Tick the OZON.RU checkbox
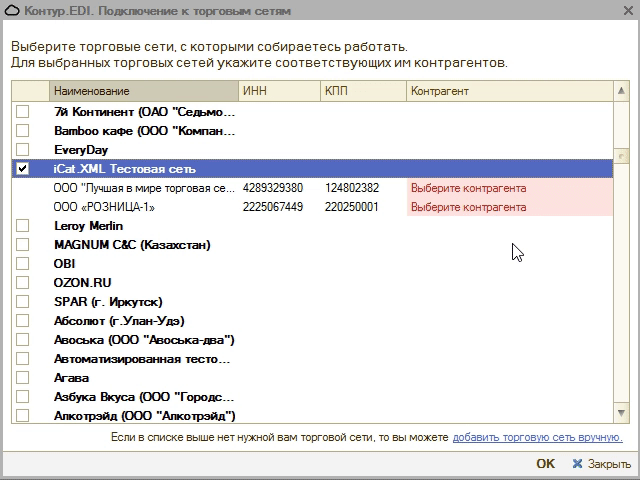 (x=22, y=282)
